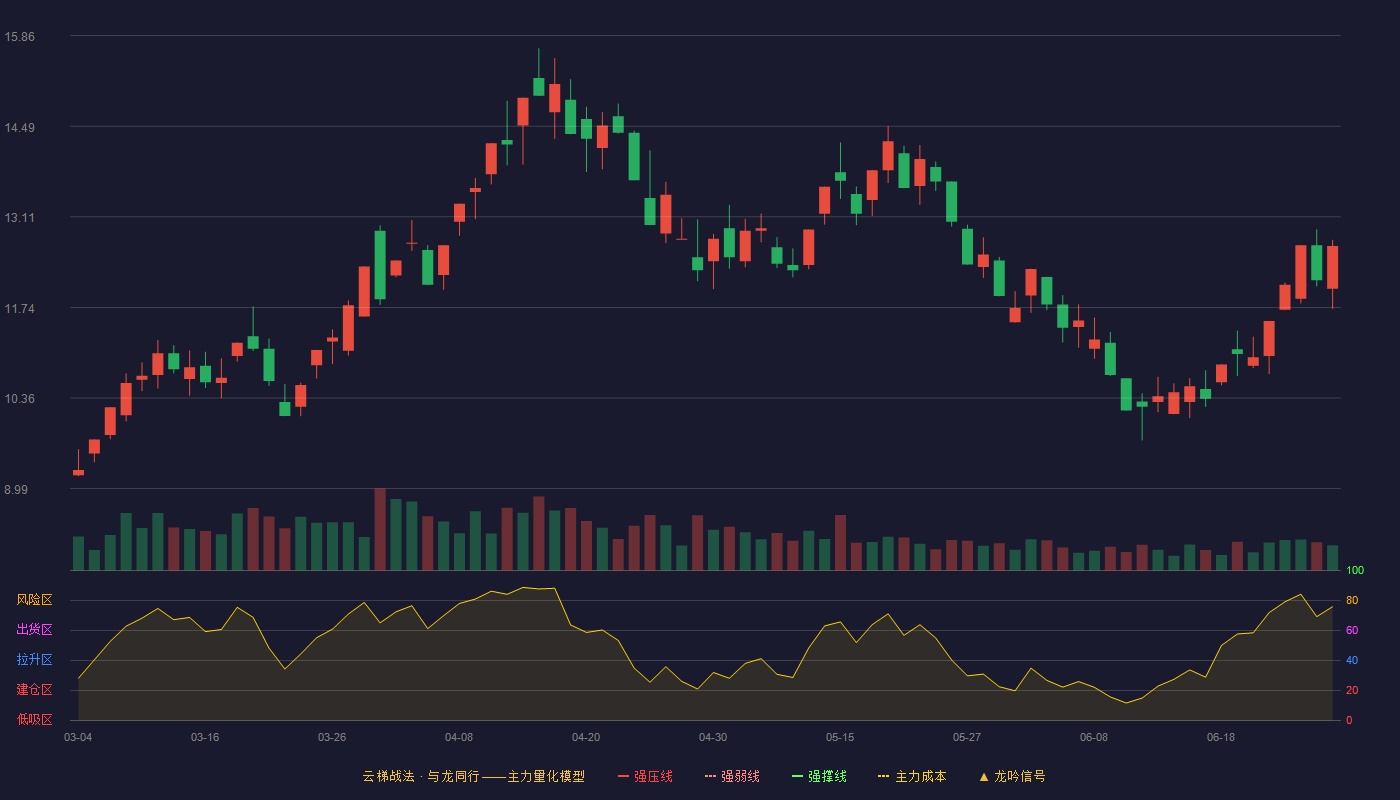
Task: Click the 出货区 zone label
Action: click(34, 630)
